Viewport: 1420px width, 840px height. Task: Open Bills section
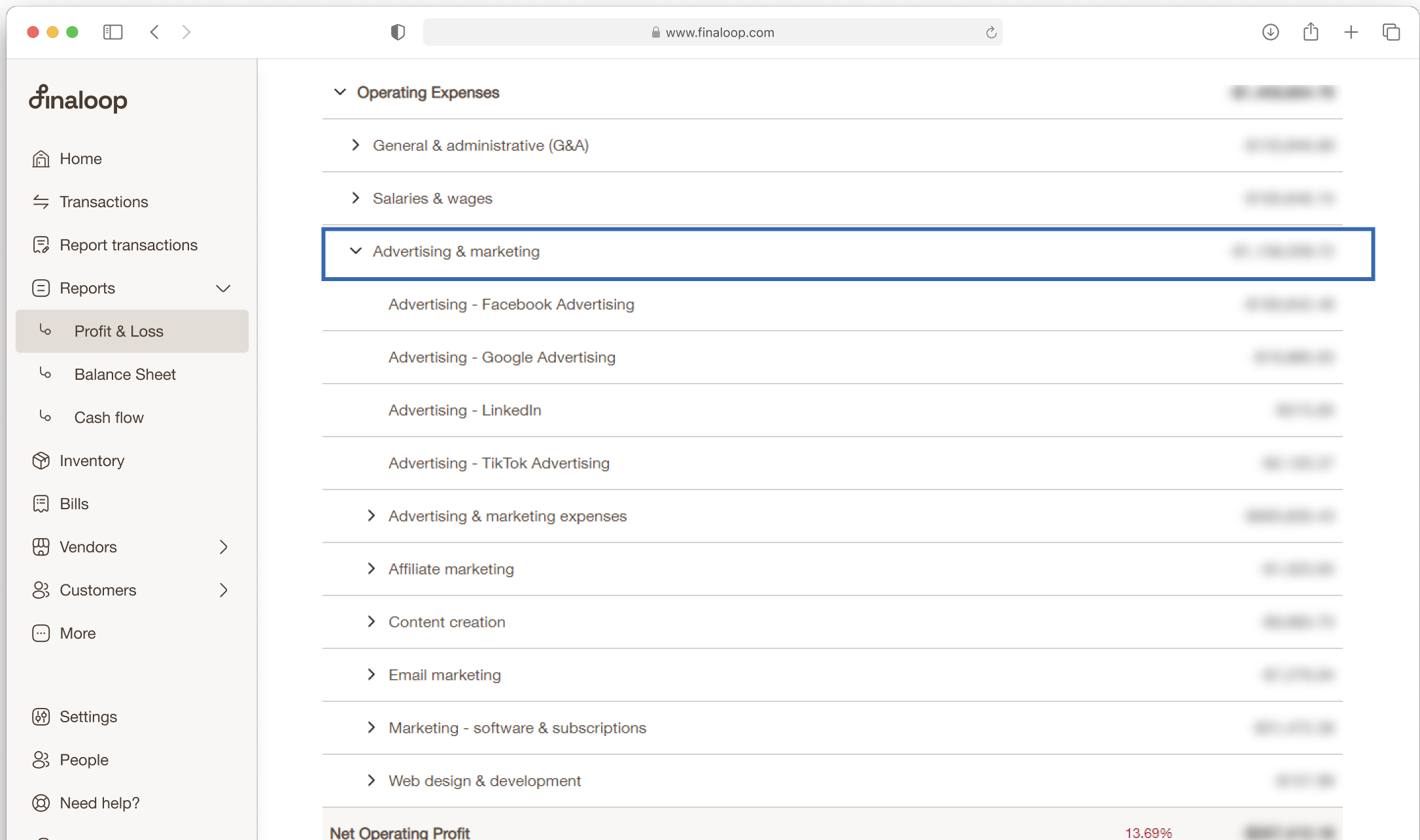74,504
